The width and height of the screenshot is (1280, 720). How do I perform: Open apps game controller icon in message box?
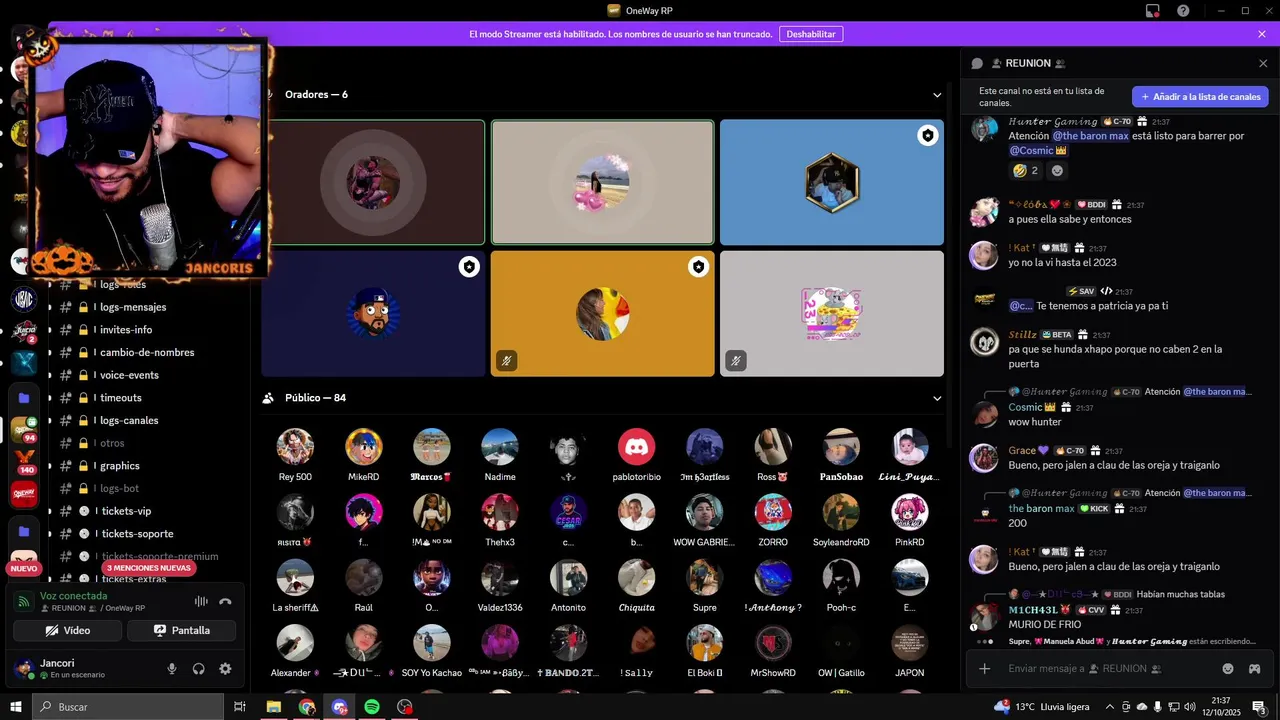coord(1254,668)
